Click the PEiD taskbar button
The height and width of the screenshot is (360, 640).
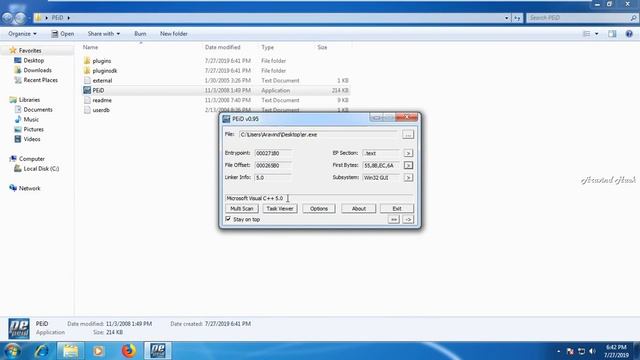[x=158, y=351]
